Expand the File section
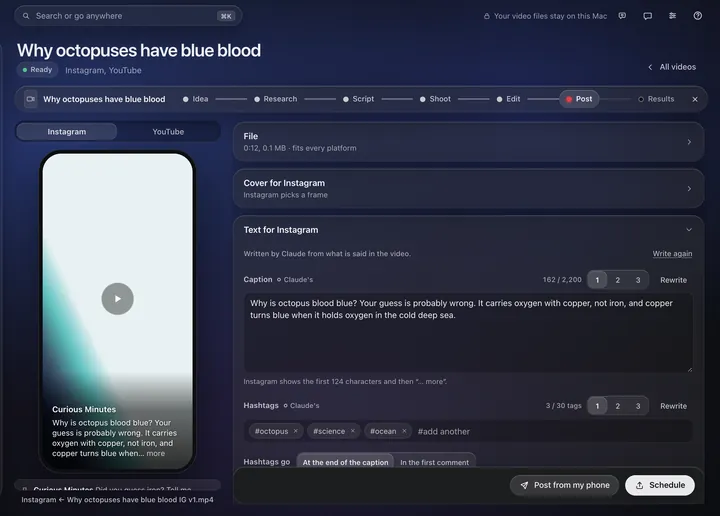The height and width of the screenshot is (516, 720). pyautogui.click(x=468, y=142)
